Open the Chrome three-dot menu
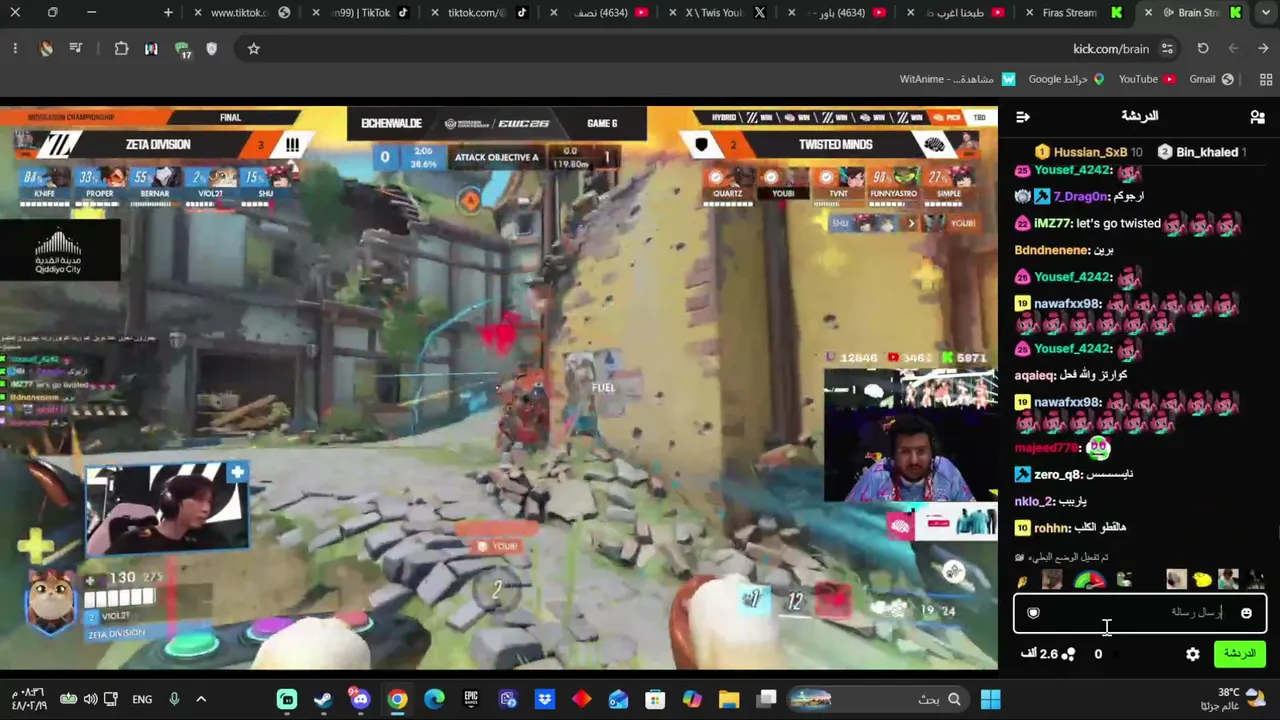The height and width of the screenshot is (720, 1280). pyautogui.click(x=15, y=48)
